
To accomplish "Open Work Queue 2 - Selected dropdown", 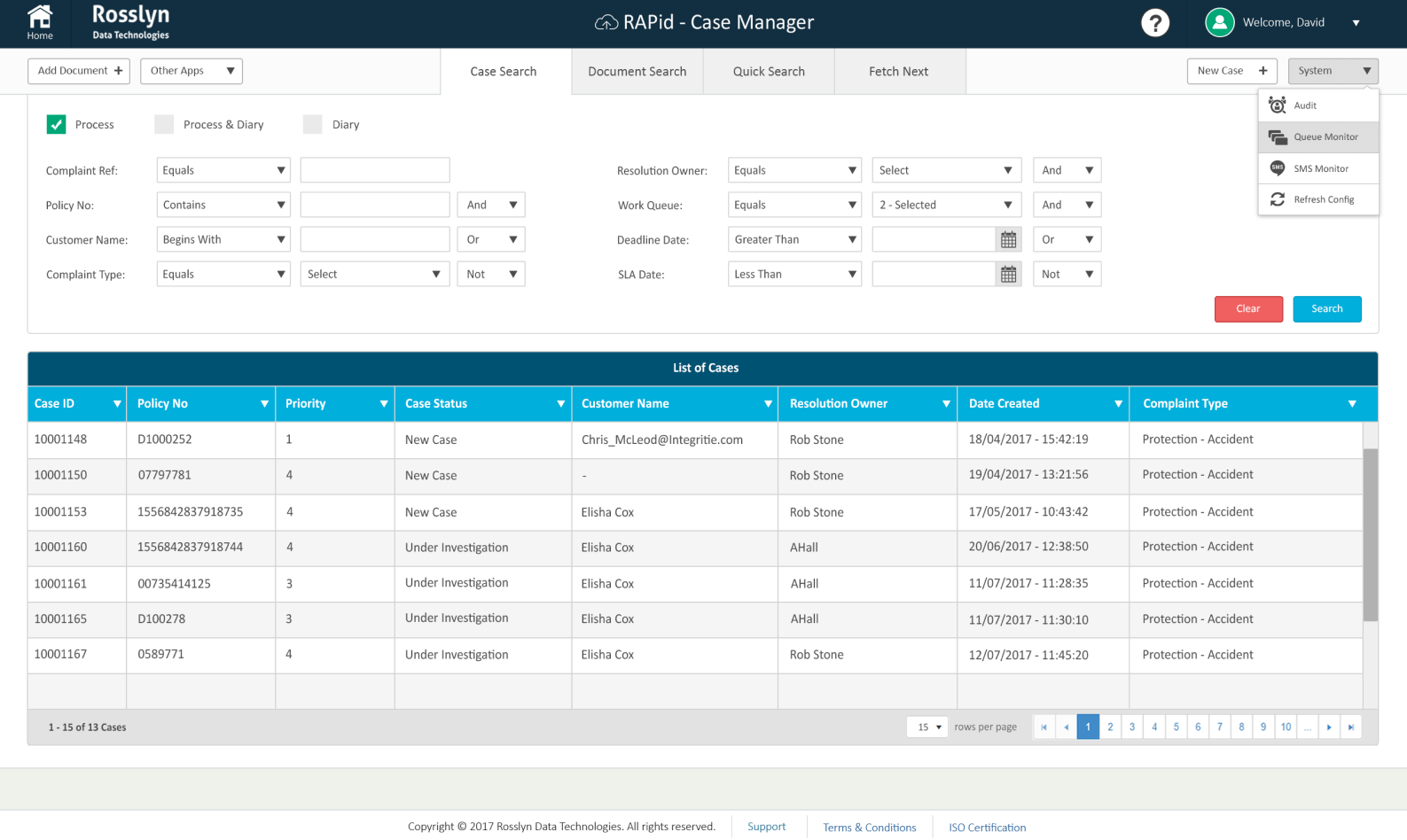I will pos(947,205).
